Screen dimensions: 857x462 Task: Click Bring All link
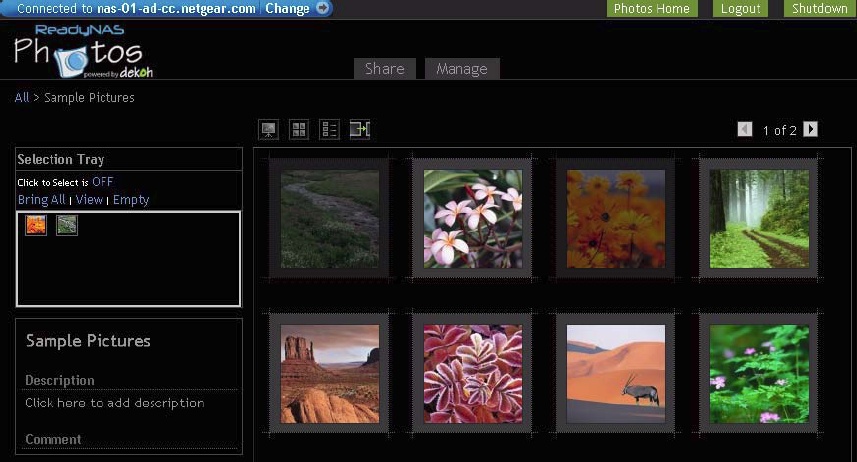pyautogui.click(x=42, y=200)
